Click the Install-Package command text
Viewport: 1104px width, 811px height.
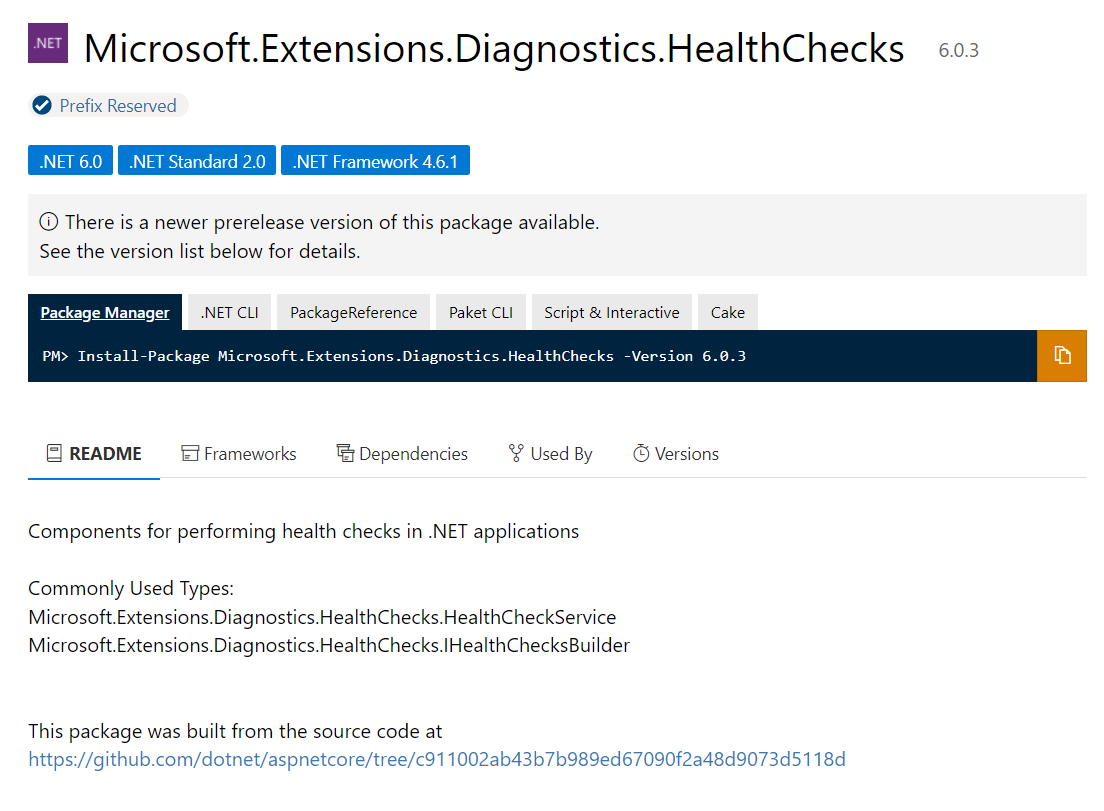point(411,356)
